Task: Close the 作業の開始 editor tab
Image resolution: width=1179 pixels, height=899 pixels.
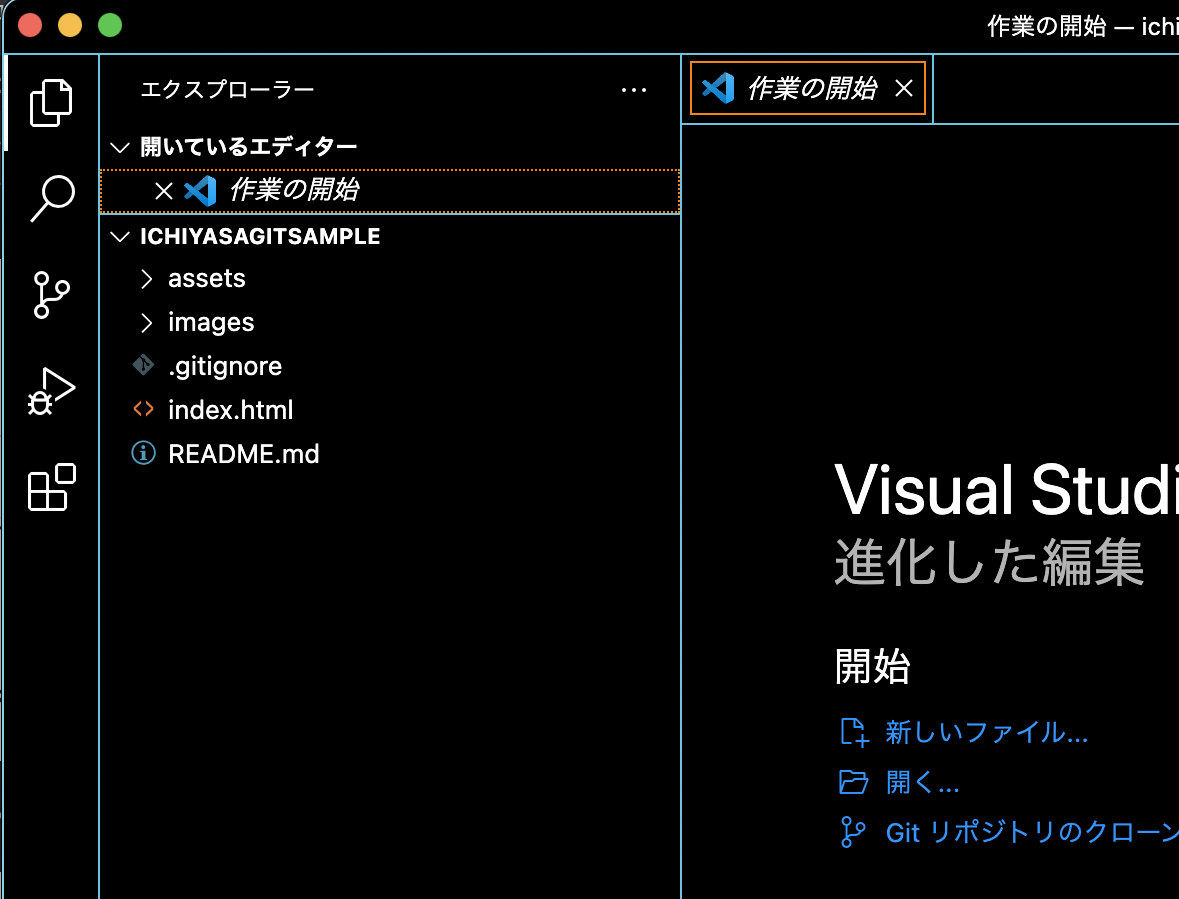Action: click(x=904, y=89)
